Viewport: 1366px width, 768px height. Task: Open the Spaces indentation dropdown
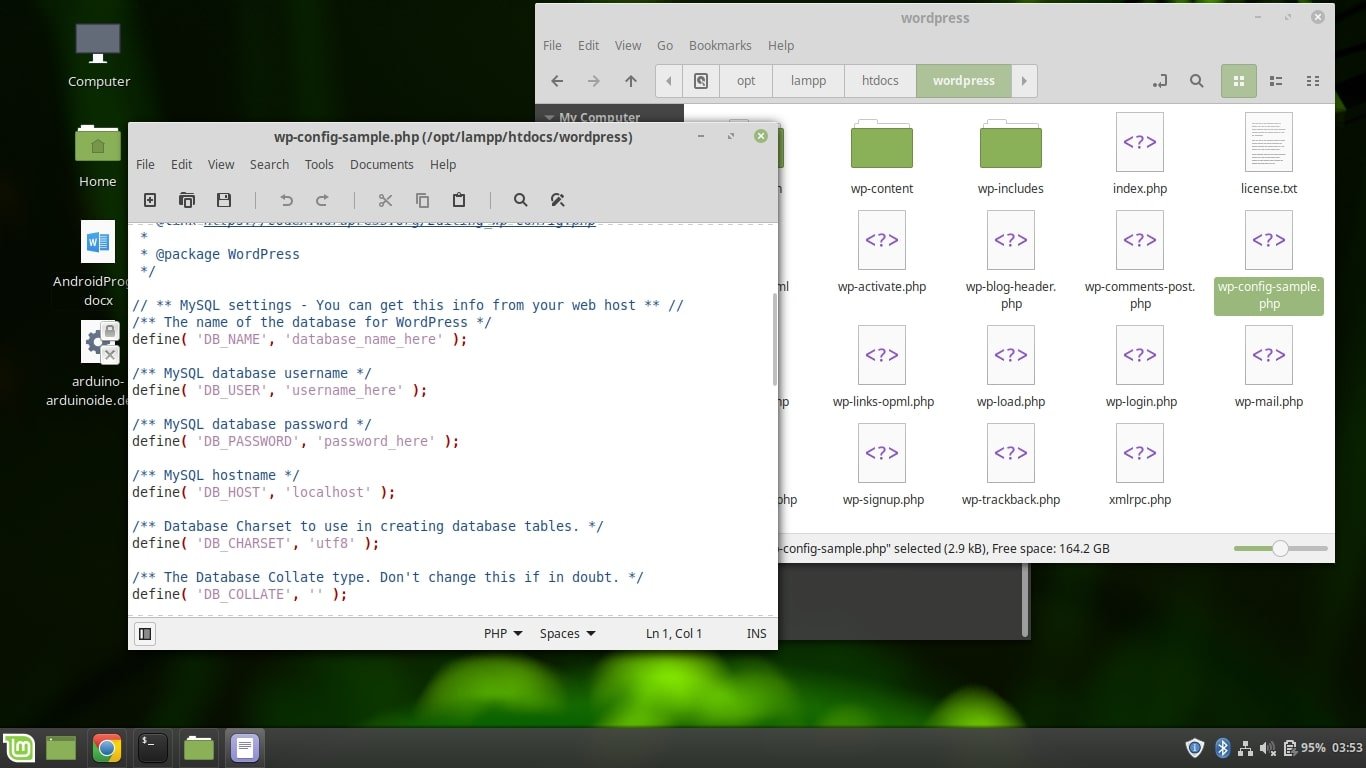pyautogui.click(x=567, y=633)
